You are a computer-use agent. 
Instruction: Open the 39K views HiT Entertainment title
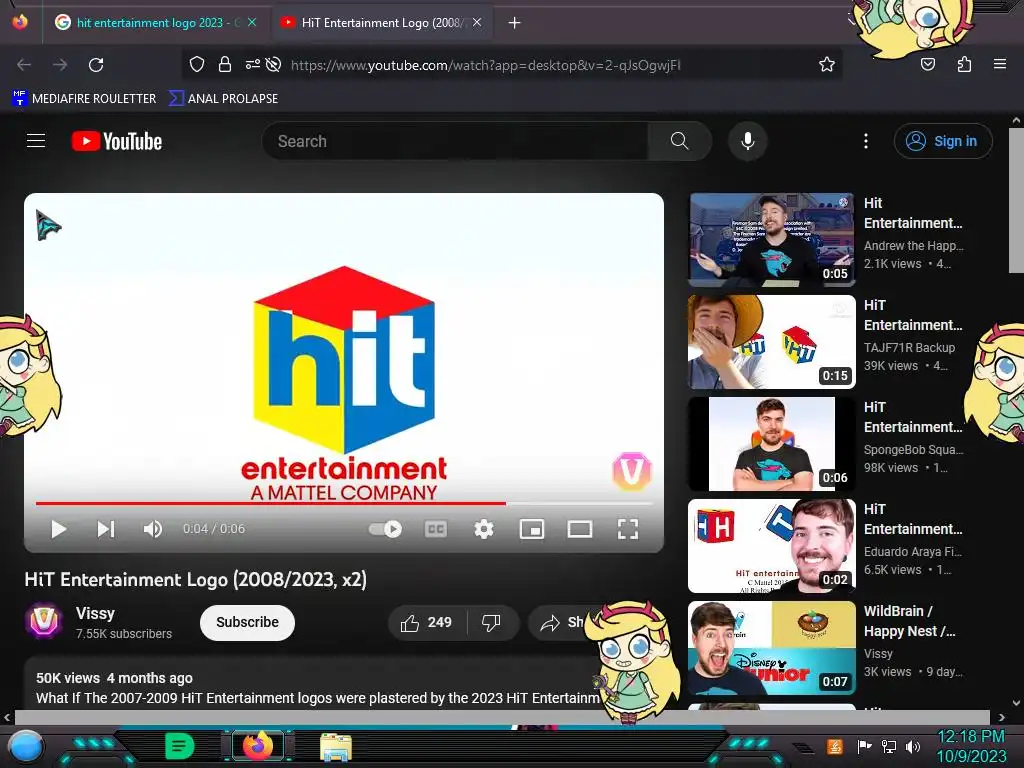tap(912, 315)
